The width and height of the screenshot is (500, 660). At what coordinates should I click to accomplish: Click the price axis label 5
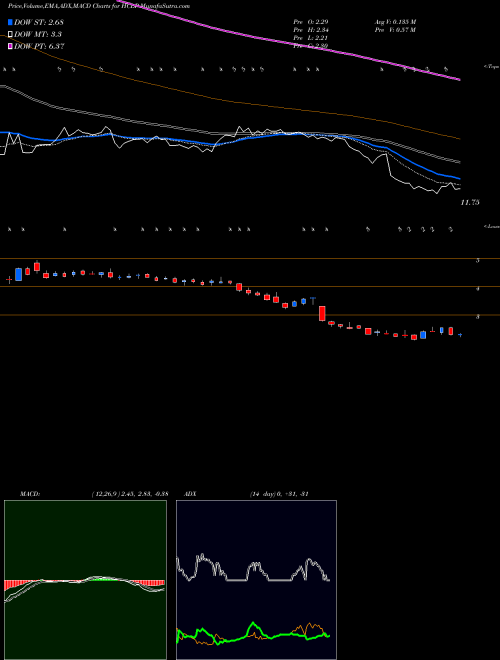pos(477,261)
